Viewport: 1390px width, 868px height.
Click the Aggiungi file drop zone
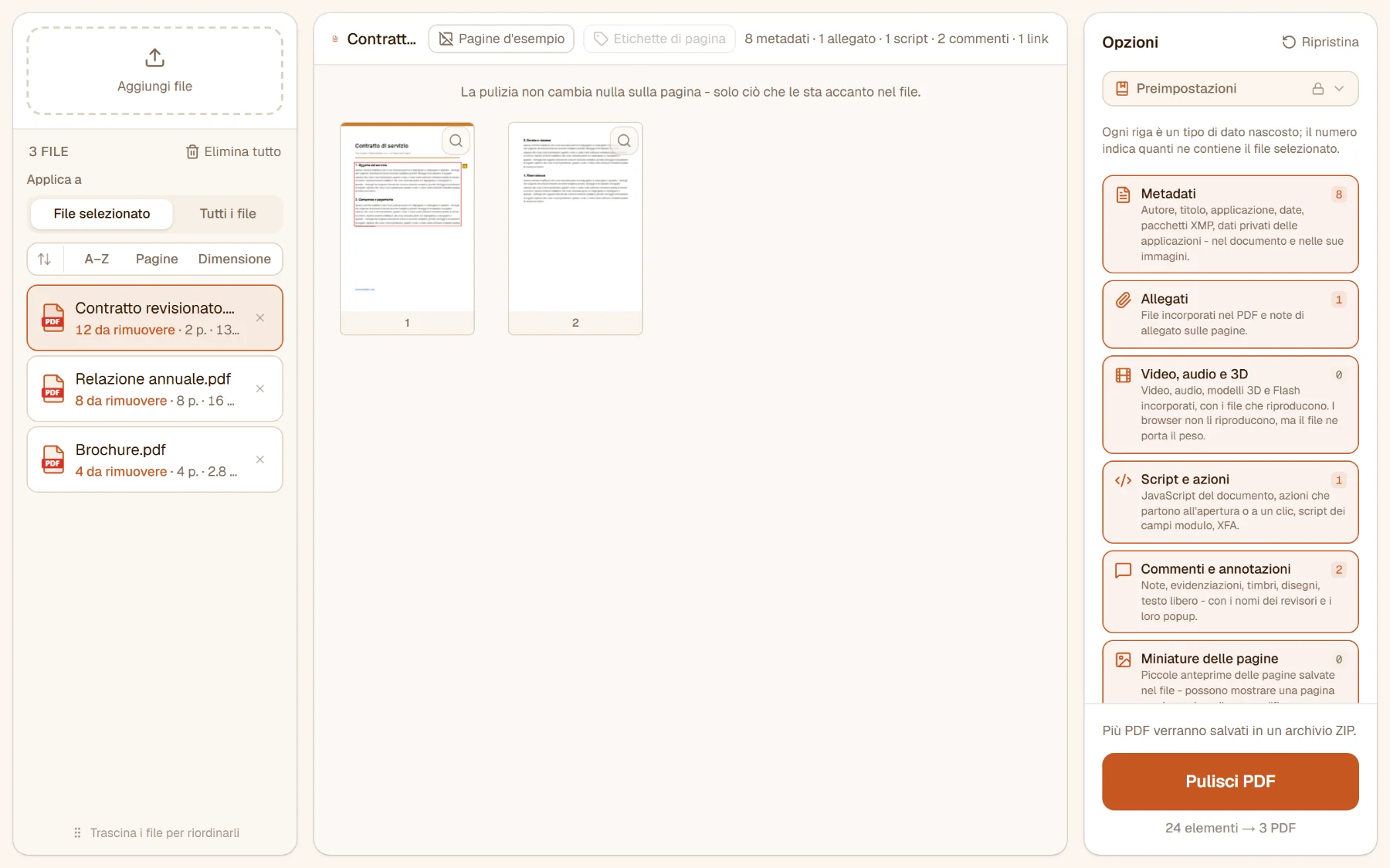click(154, 71)
